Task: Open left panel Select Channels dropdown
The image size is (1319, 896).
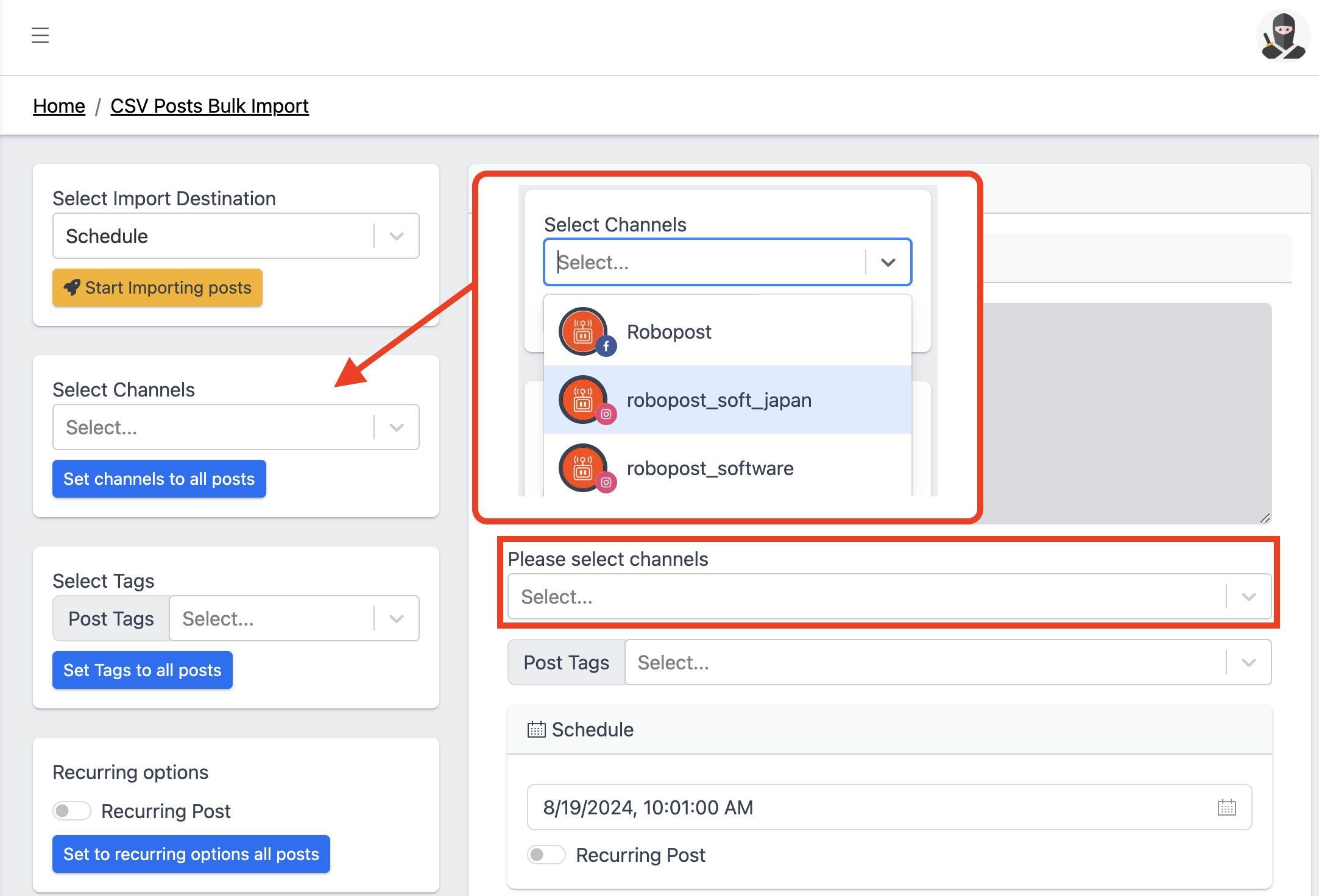Action: click(236, 427)
